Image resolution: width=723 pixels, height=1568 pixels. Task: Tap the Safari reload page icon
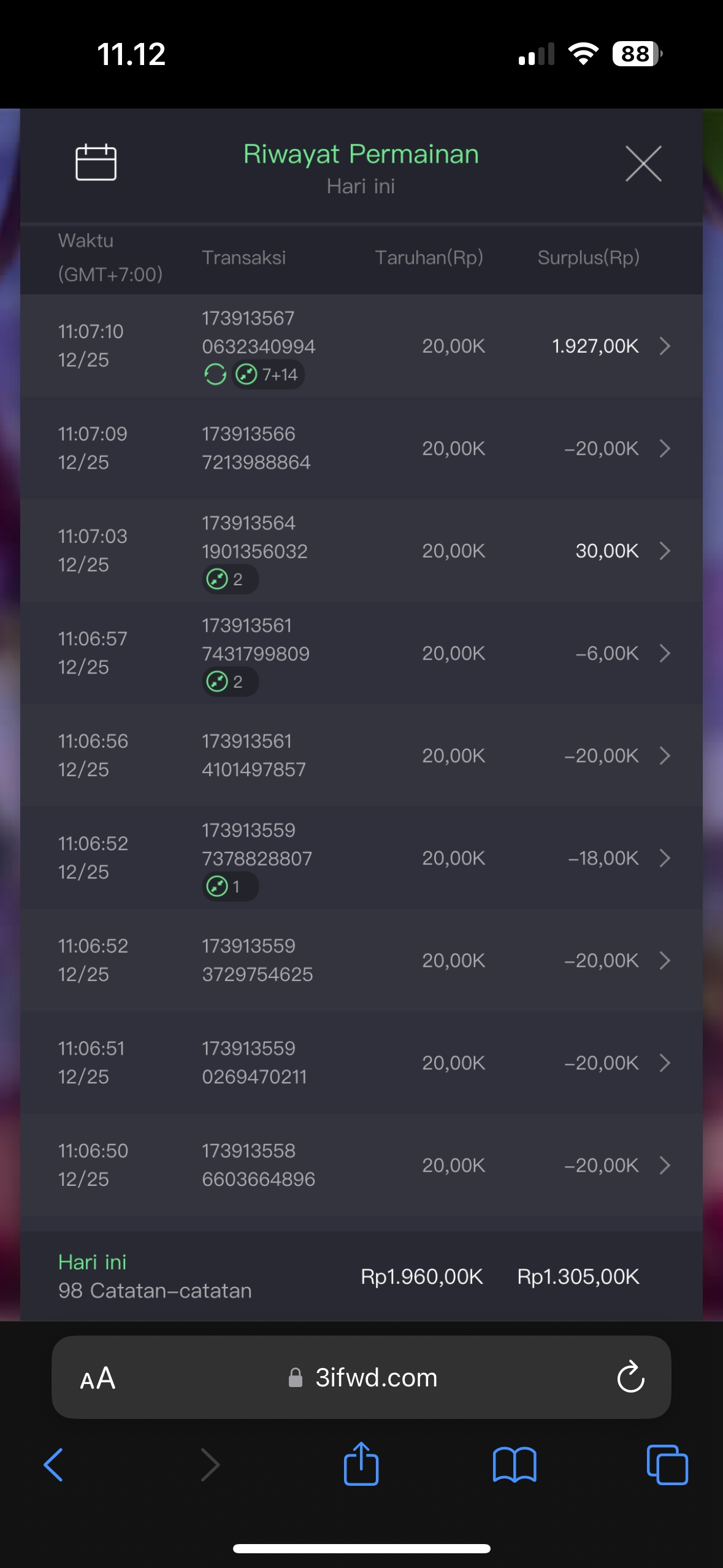pos(630,1377)
